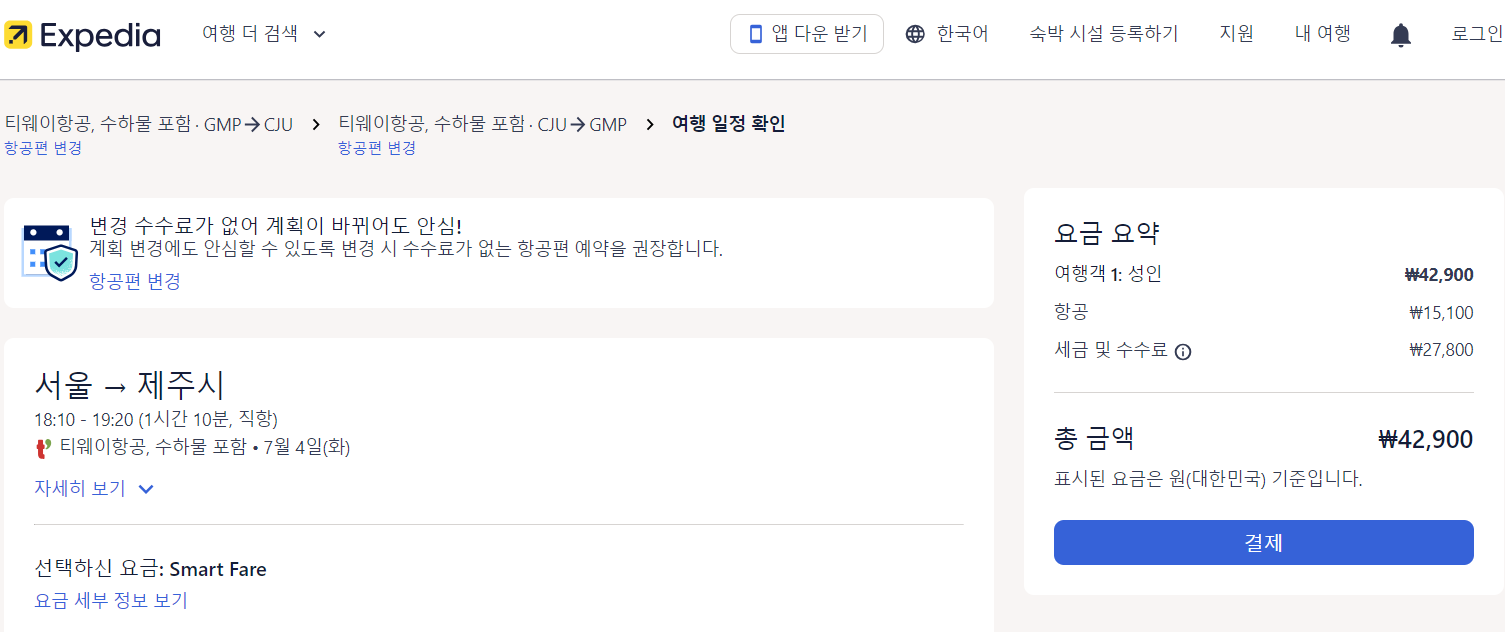Click the T'way airline logo icon
The image size is (1505, 632).
point(42,447)
